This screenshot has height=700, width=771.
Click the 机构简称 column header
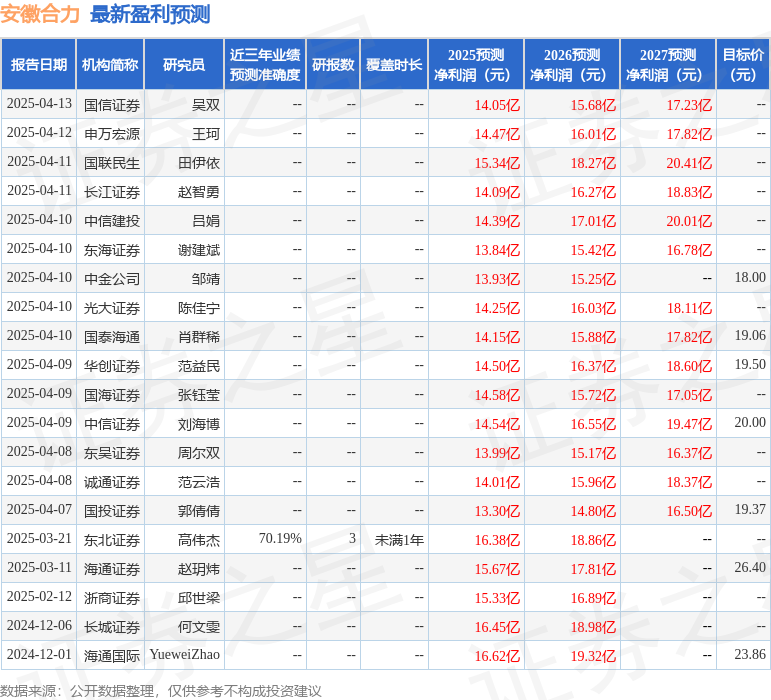[x=110, y=65]
